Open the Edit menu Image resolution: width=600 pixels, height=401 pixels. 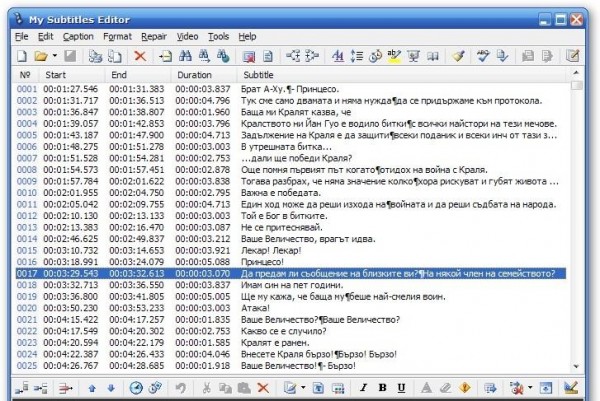pyautogui.click(x=46, y=37)
